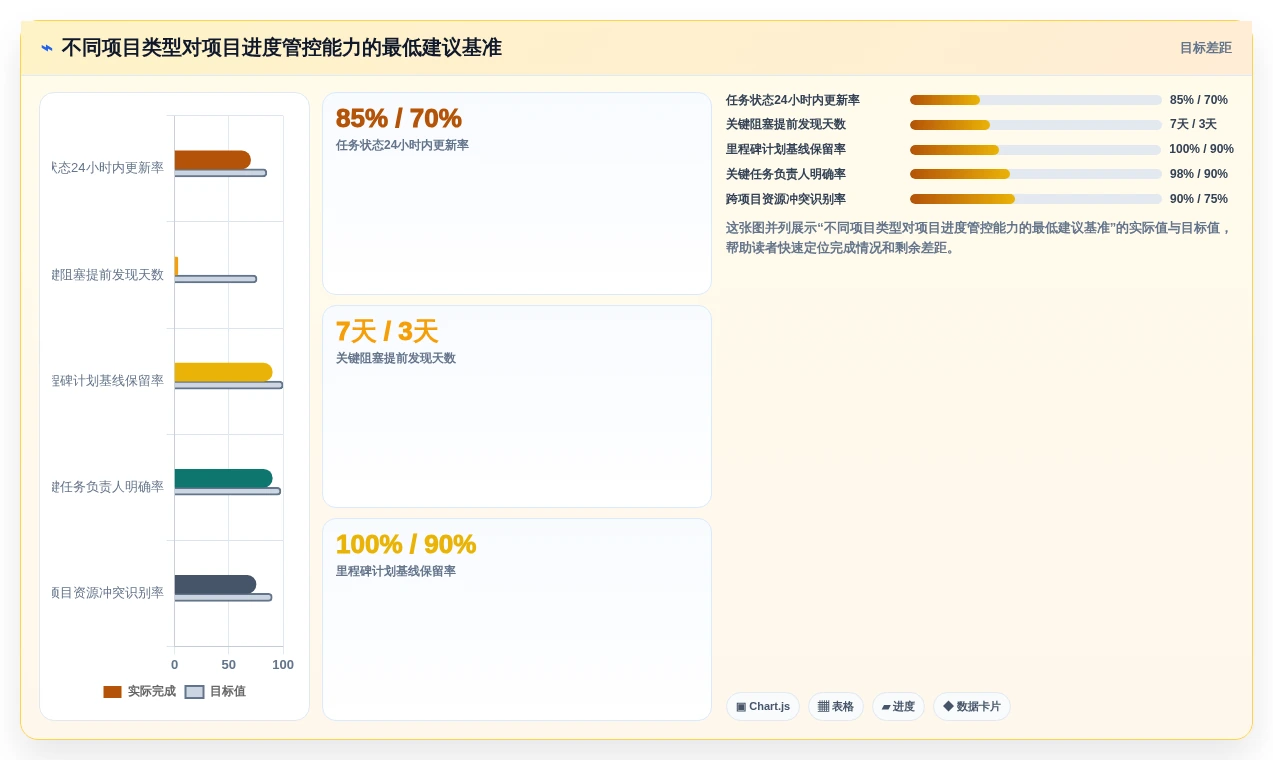Click the 表格 tag chip
Viewport: 1273px width, 760px height.
tap(835, 706)
